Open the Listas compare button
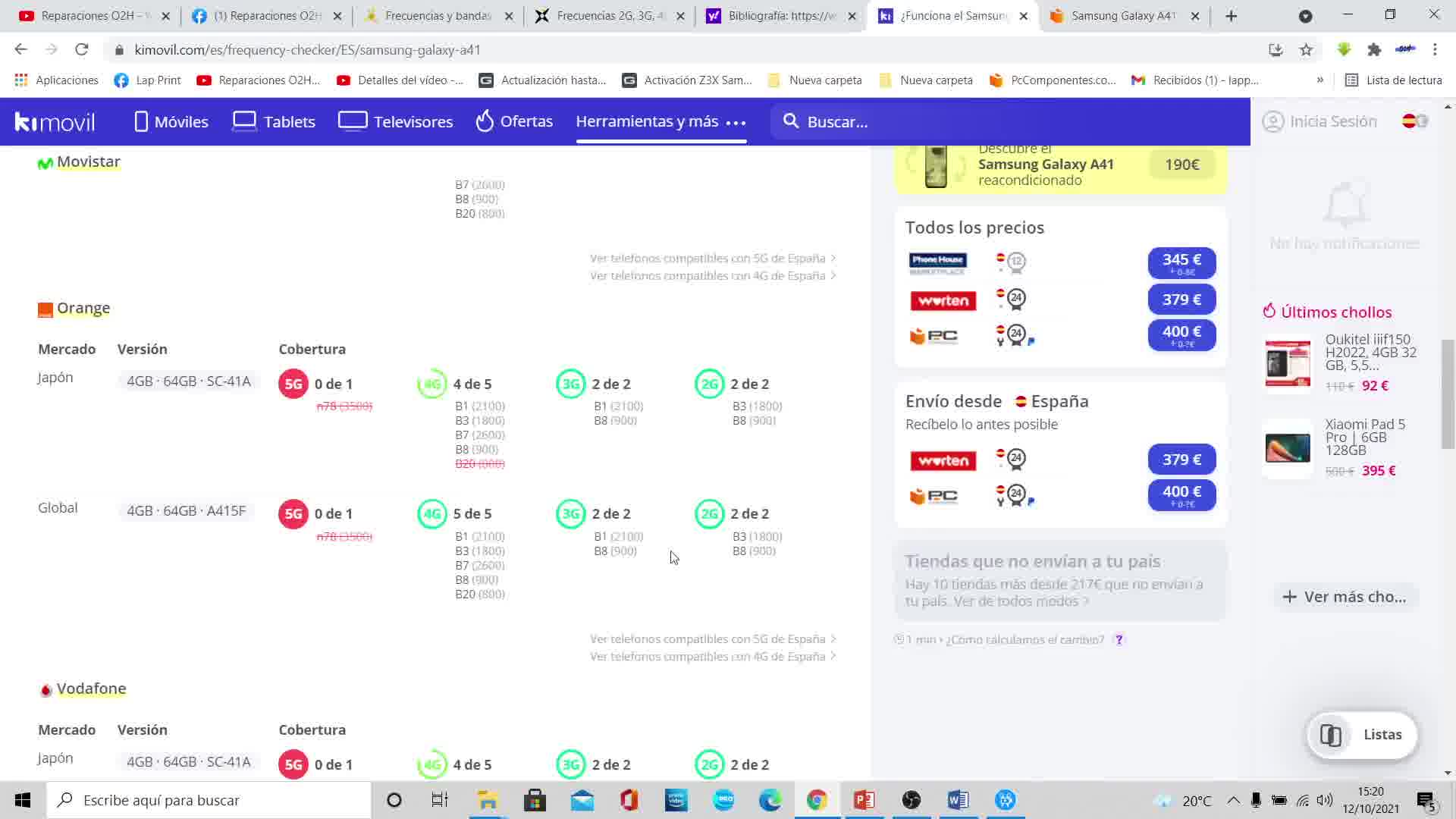This screenshot has width=1456, height=819. coord(1362,735)
